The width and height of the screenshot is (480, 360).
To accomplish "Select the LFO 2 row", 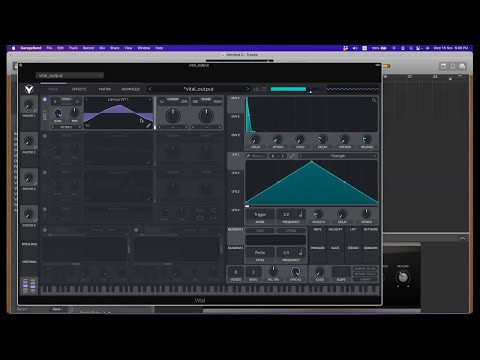I will [x=236, y=173].
